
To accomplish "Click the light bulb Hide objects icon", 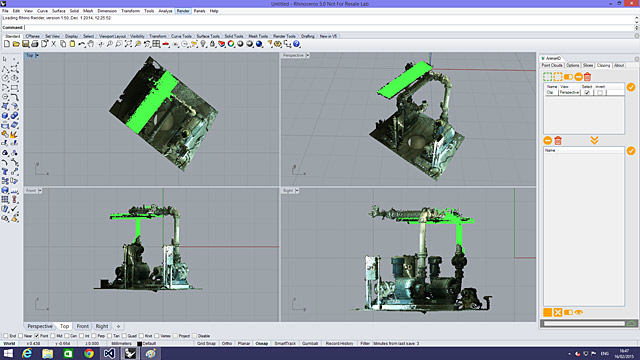I will coord(203,44).
